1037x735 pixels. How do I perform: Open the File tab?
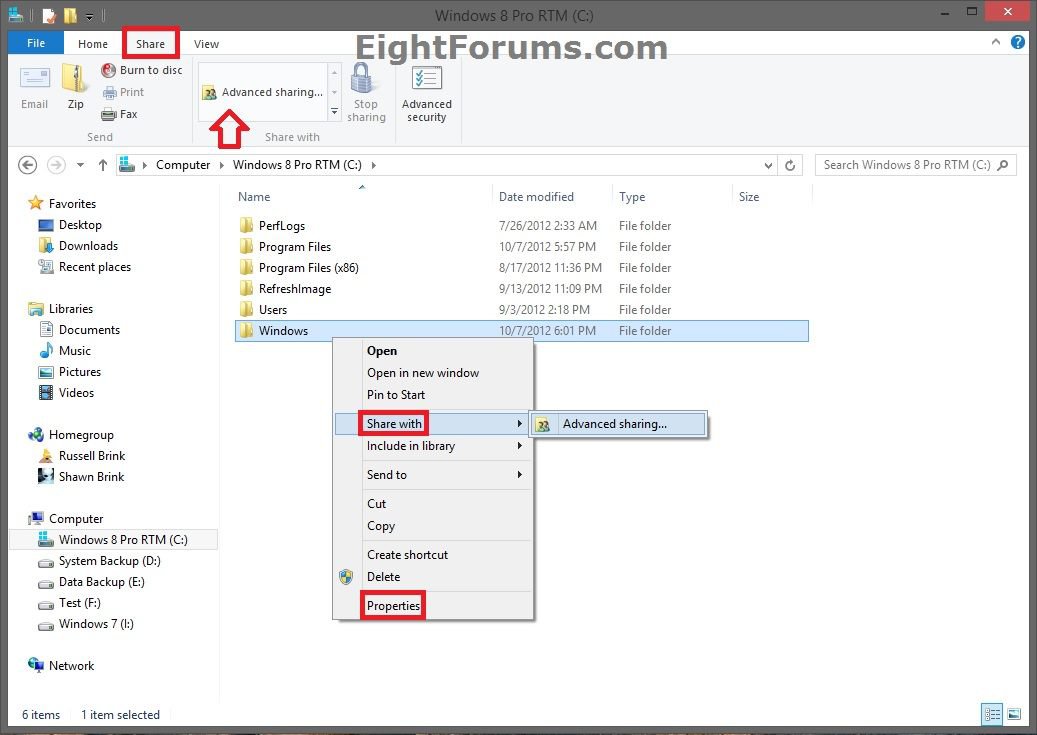click(x=36, y=43)
